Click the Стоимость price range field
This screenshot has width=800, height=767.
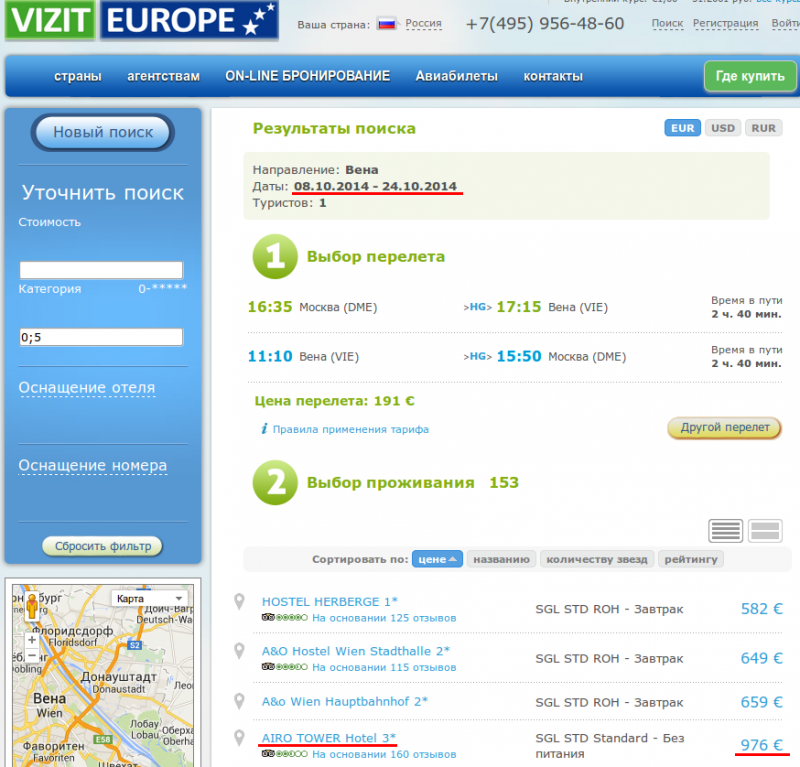pyautogui.click(x=101, y=270)
